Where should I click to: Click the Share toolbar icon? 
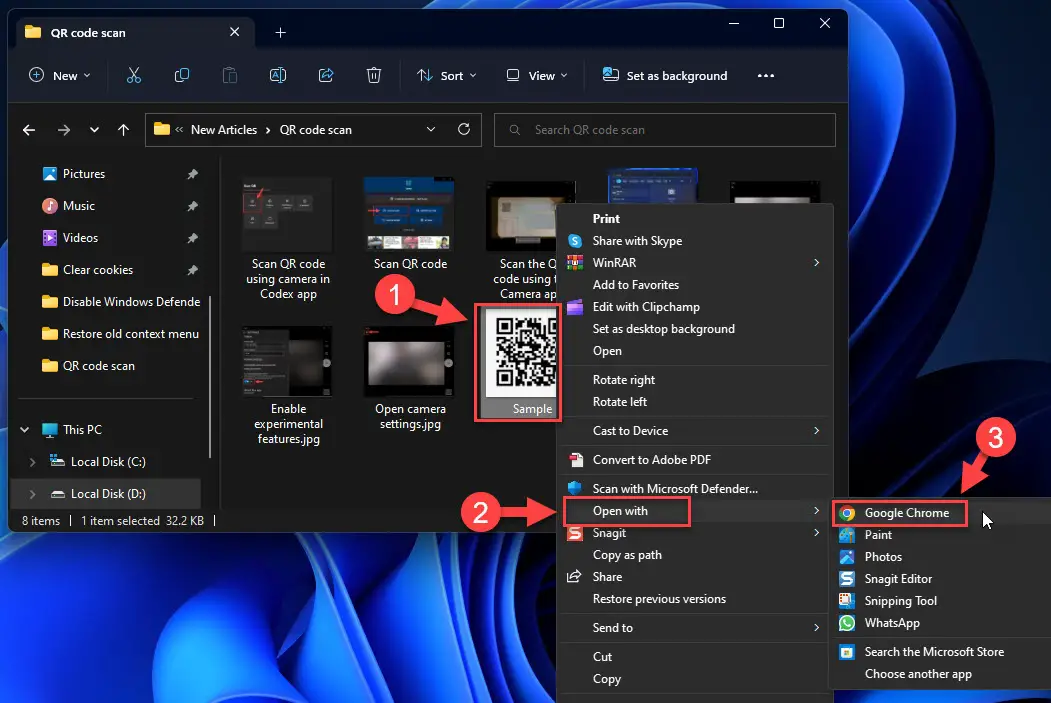coord(326,75)
